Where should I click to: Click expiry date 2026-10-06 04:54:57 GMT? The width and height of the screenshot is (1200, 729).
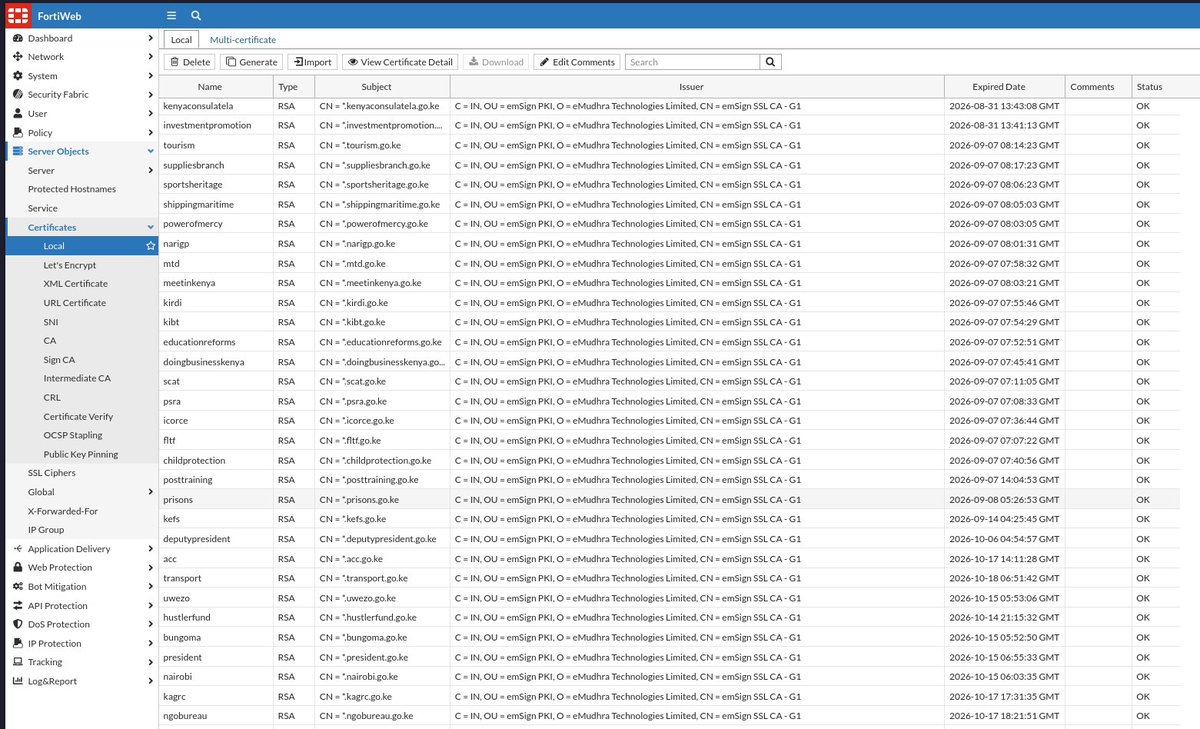tap(1004, 539)
